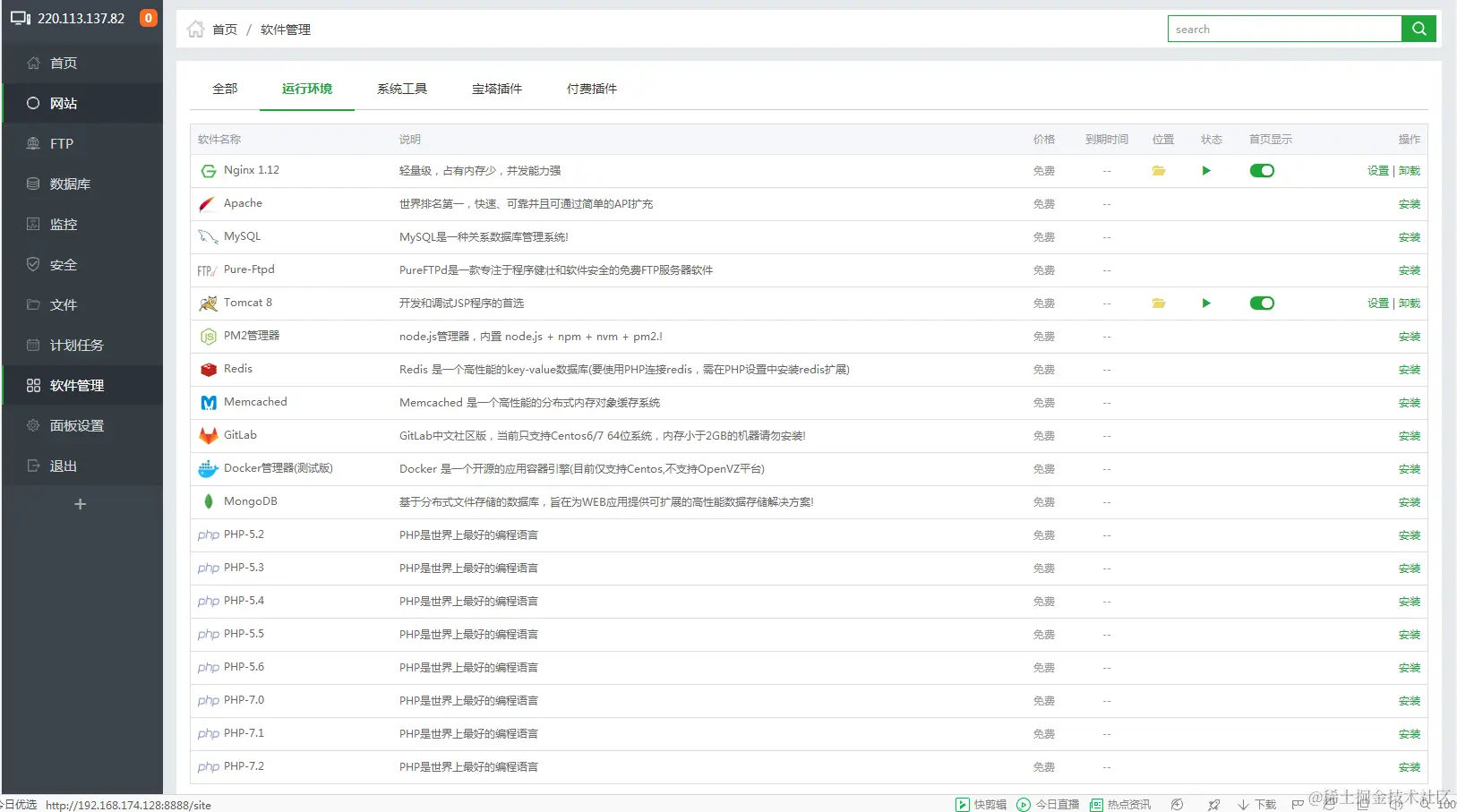The height and width of the screenshot is (812, 1457).
Task: Open 网站 in the sidebar
Action: pos(82,103)
